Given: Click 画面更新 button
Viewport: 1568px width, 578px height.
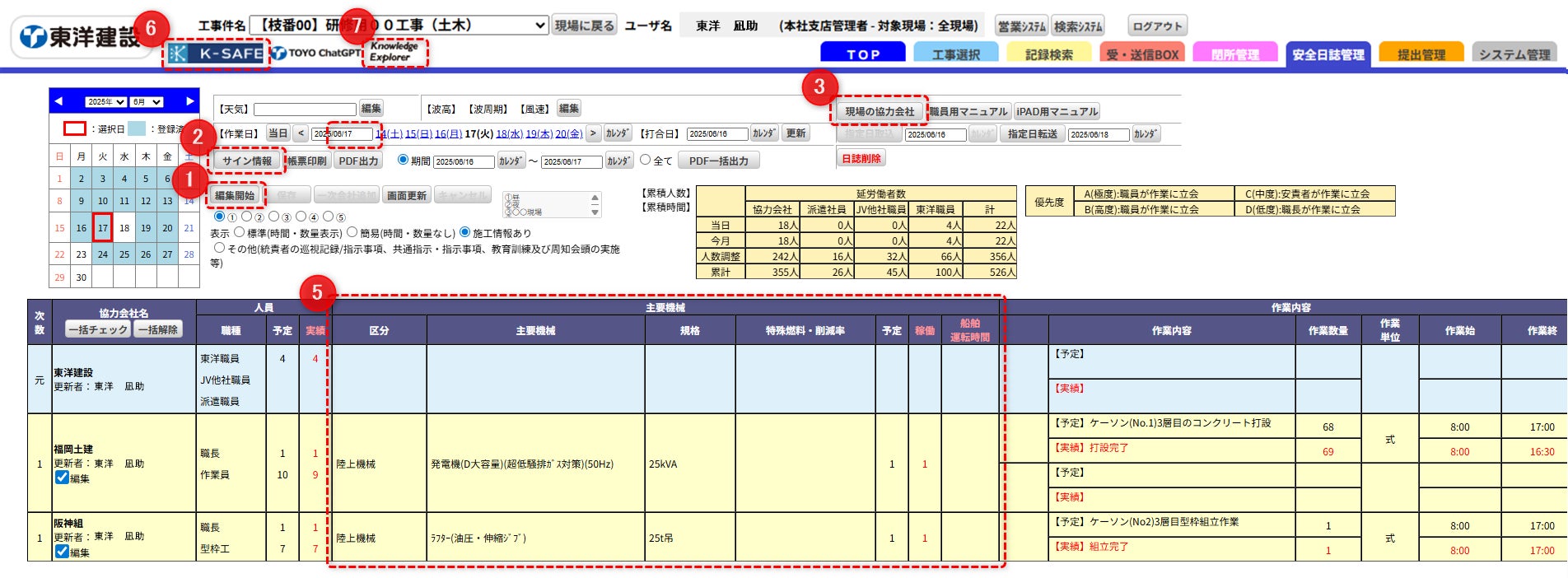Looking at the screenshot, I should tap(407, 195).
